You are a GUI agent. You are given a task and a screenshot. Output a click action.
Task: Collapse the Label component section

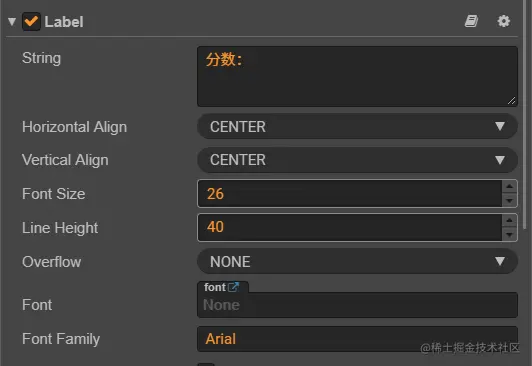pos(12,22)
